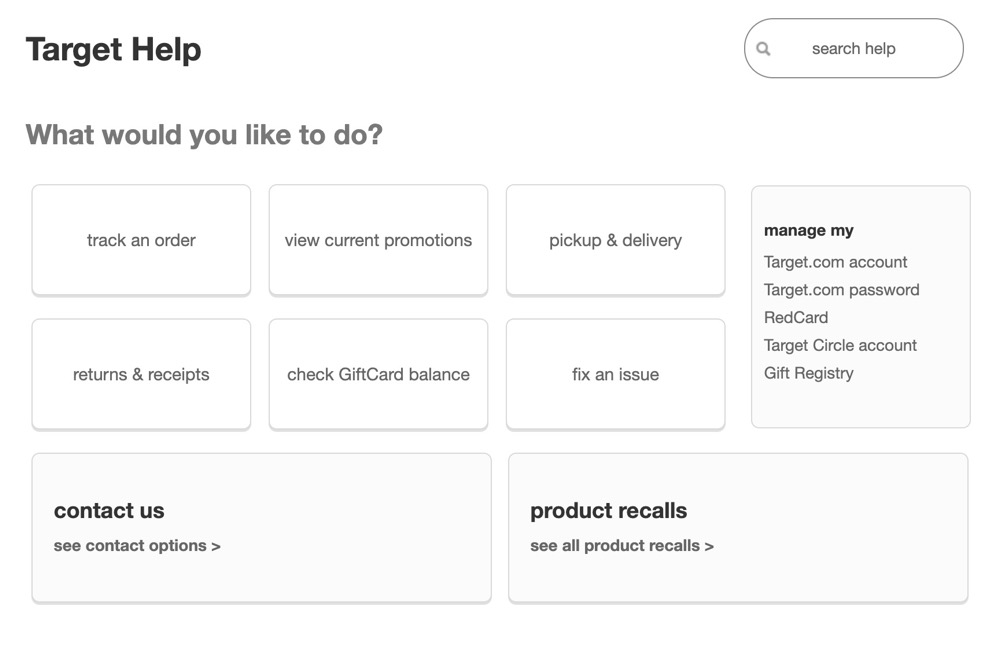
Task: Click the What would you like to do heading
Action: tap(204, 135)
